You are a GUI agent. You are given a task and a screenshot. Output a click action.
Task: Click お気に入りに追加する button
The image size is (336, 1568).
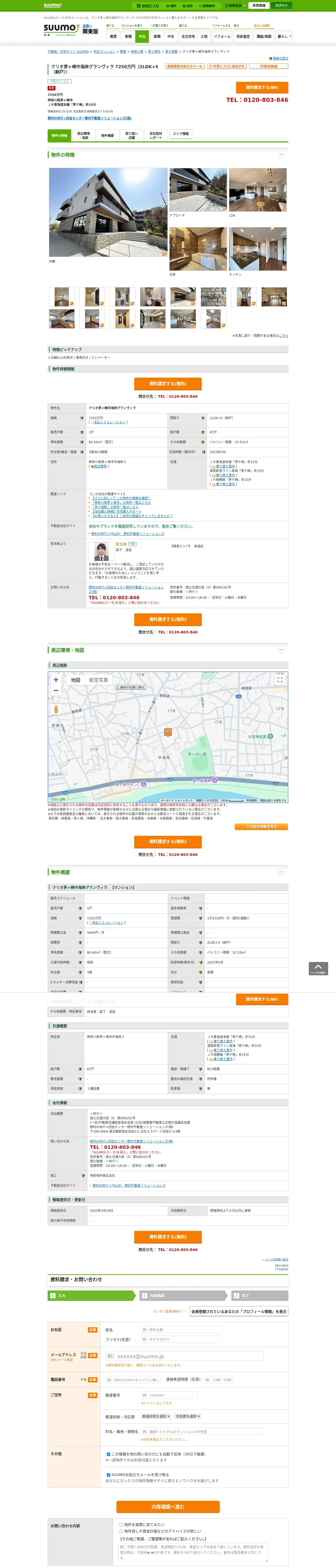pyautogui.click(x=227, y=66)
